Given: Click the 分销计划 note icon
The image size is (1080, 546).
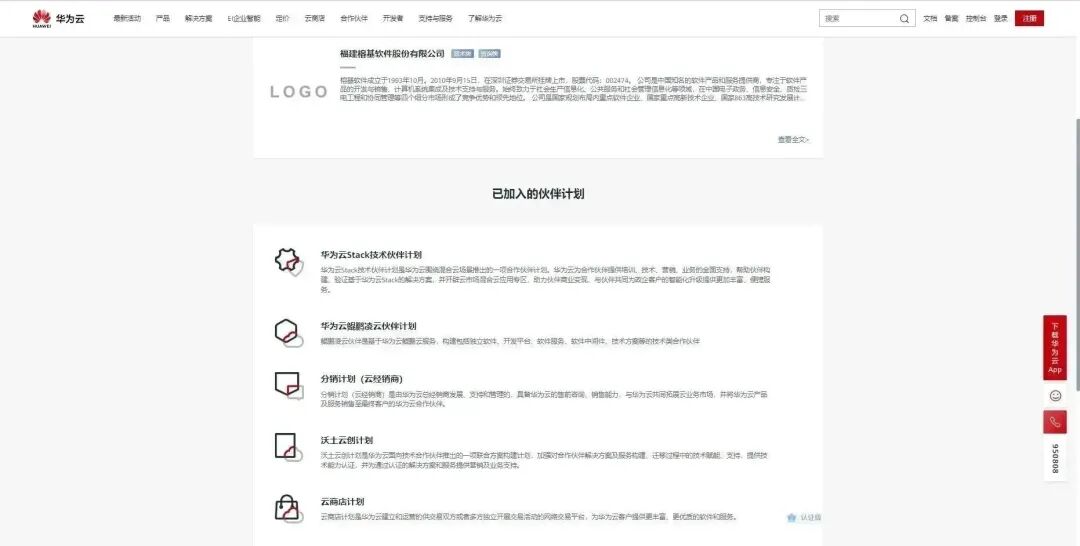Looking at the screenshot, I should (x=289, y=386).
